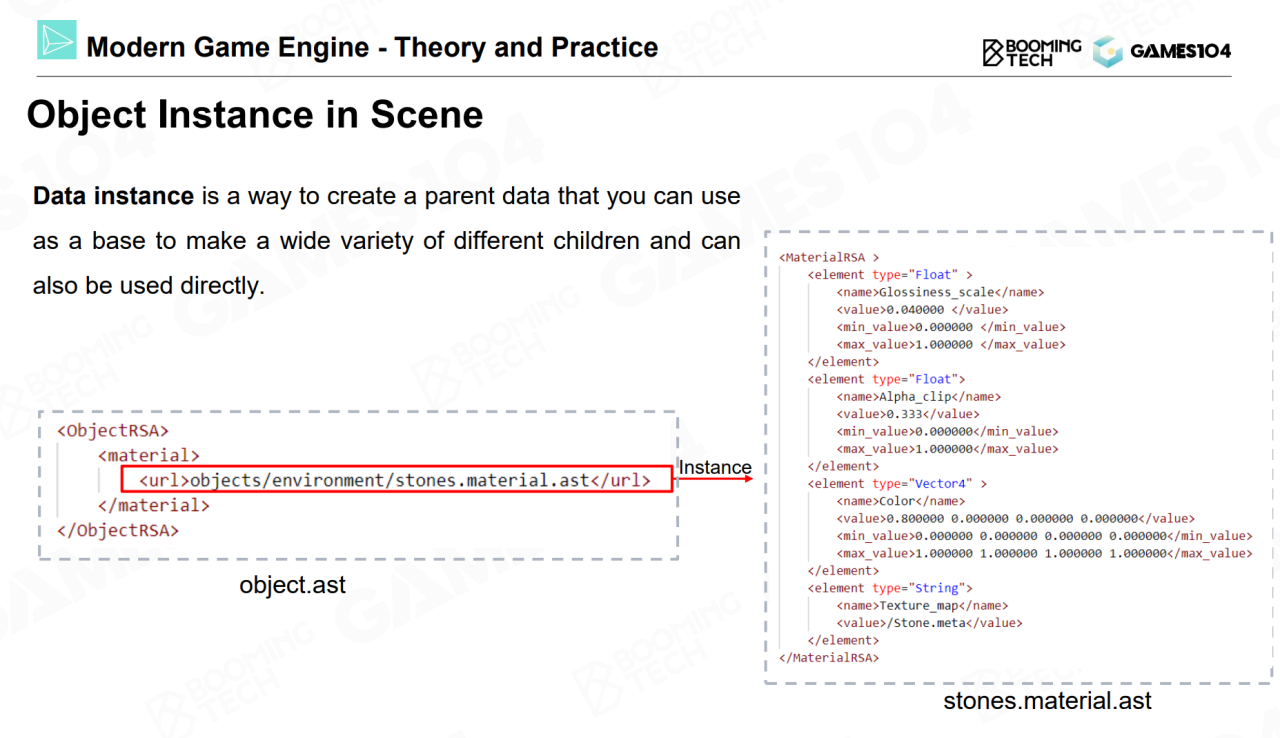Viewport: 1280px width, 738px height.
Task: Click the GAMES104 cube icon
Action: tap(1107, 52)
